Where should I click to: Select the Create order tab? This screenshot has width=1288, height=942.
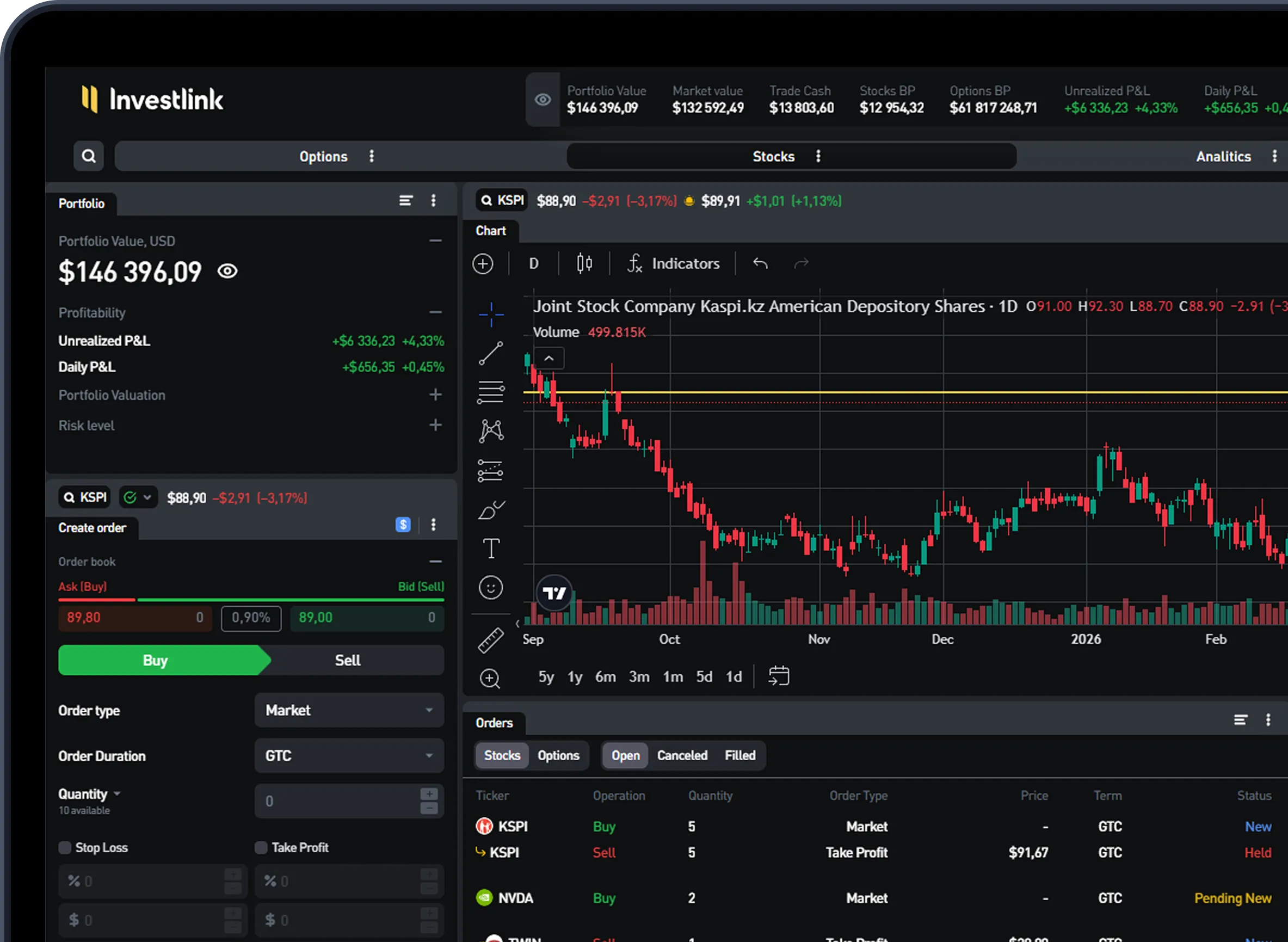pyautogui.click(x=93, y=527)
